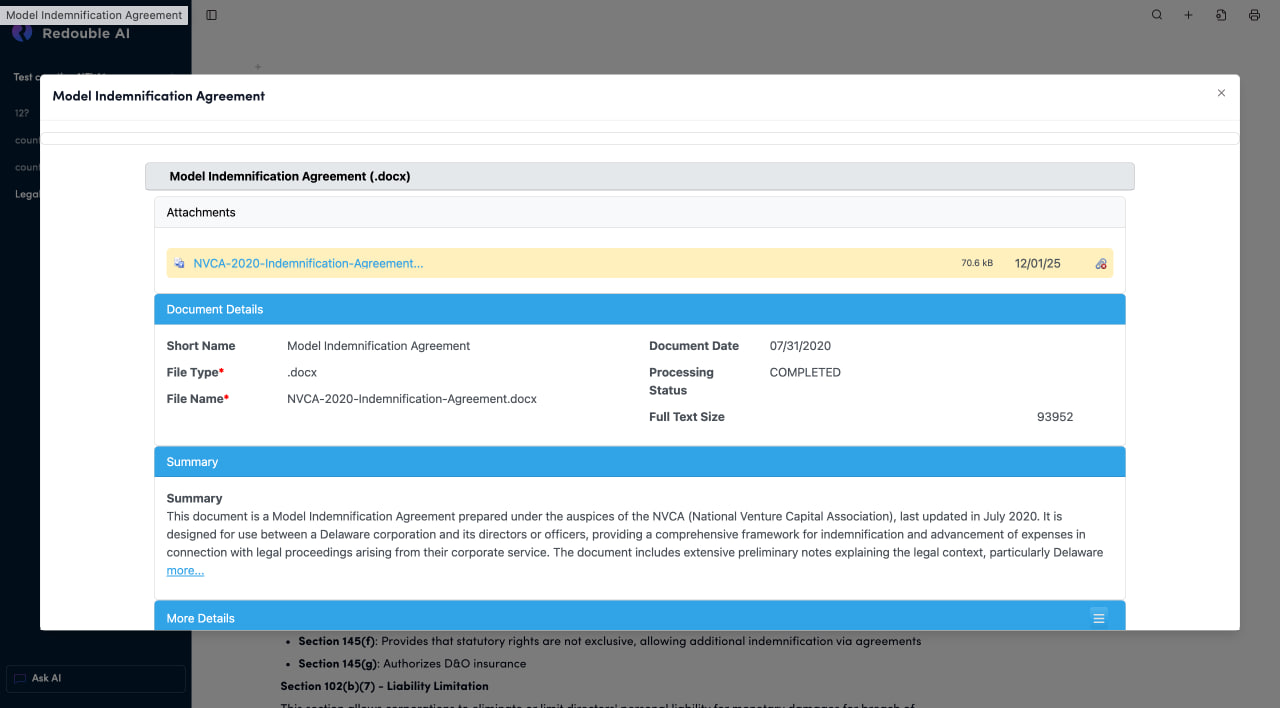Close the Model Indemnification Agreement dialog
This screenshot has width=1280, height=708.
(x=1221, y=93)
